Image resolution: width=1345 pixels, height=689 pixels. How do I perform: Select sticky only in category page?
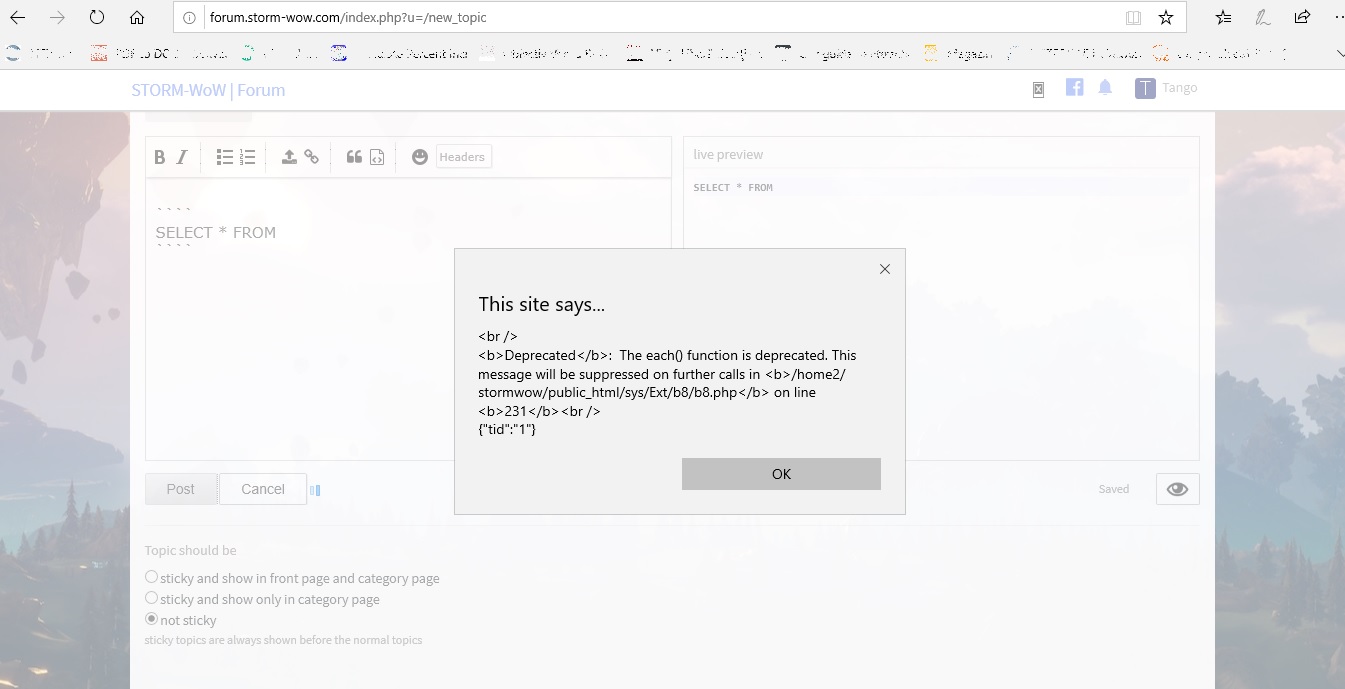pos(151,598)
